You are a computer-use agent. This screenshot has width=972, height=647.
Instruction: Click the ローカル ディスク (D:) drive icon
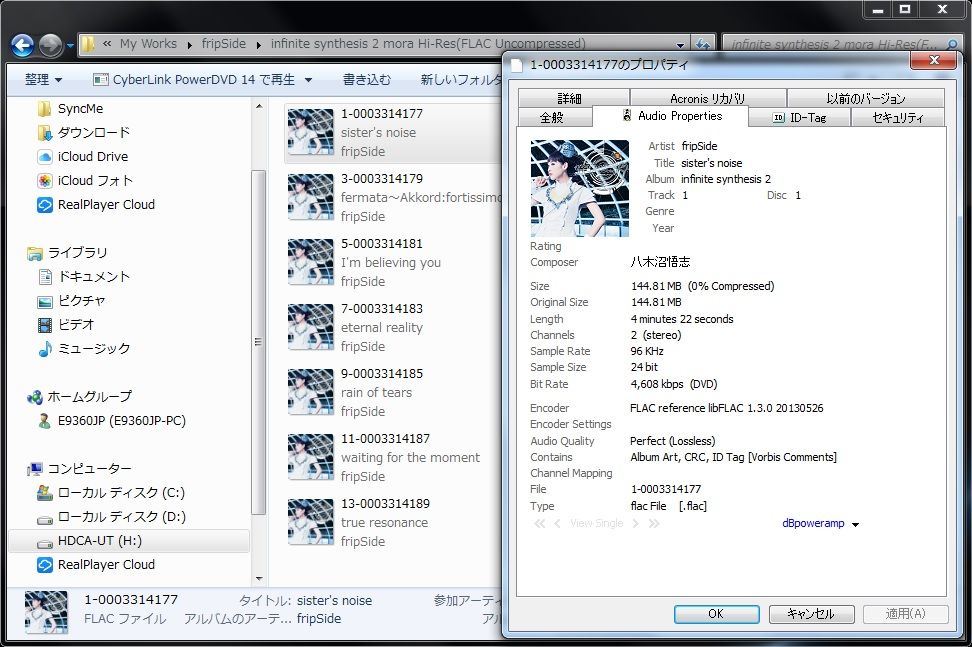[x=45, y=518]
